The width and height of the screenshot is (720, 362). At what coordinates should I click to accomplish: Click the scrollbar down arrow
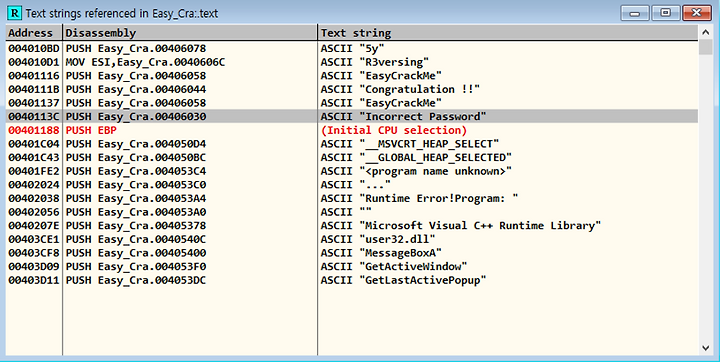pos(706,348)
